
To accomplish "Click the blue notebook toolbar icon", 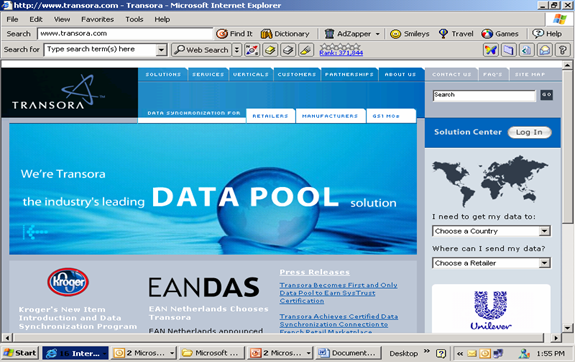I will (x=509, y=50).
